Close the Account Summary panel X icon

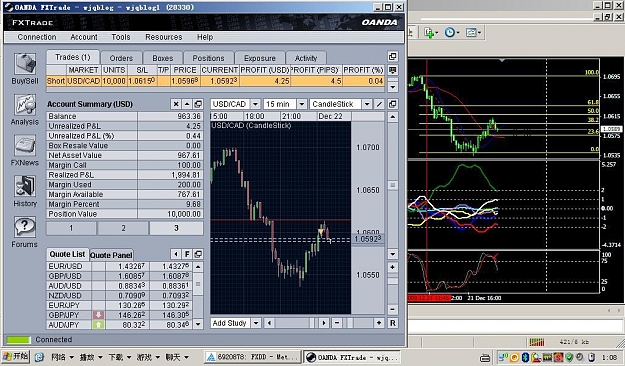pos(176,104)
